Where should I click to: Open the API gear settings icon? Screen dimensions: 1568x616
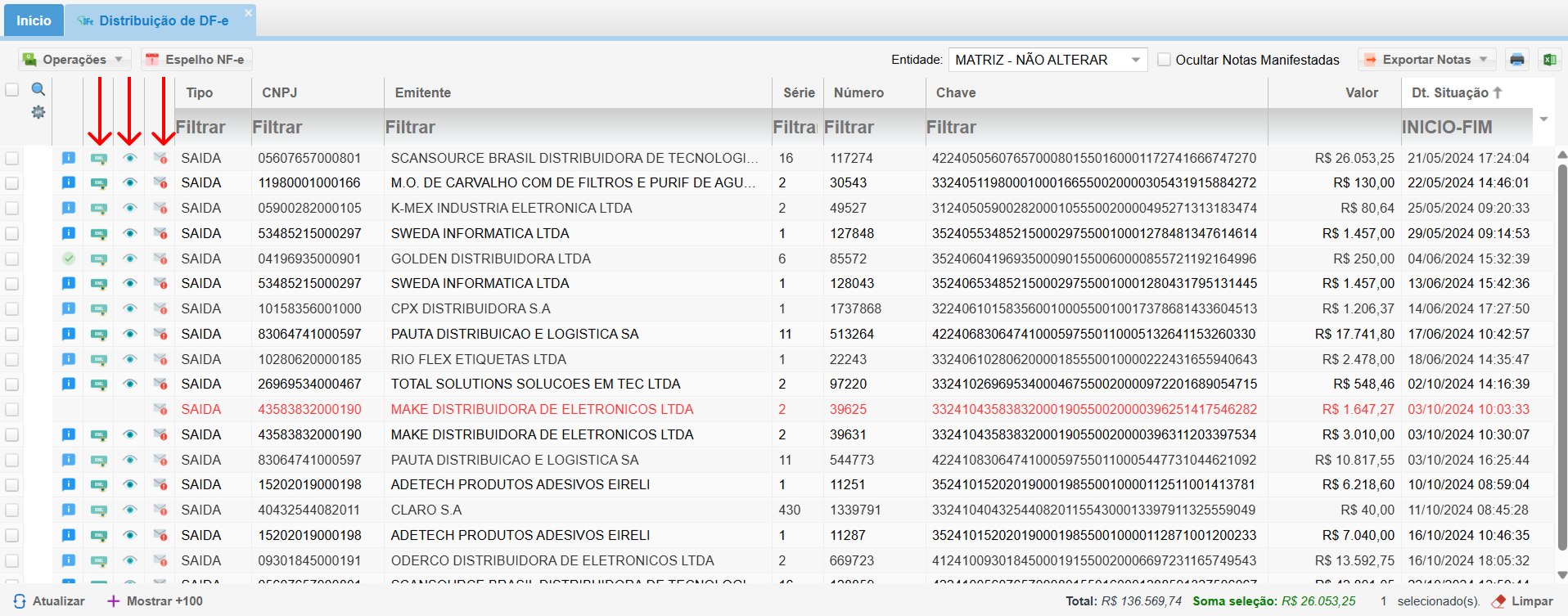pos(38,112)
